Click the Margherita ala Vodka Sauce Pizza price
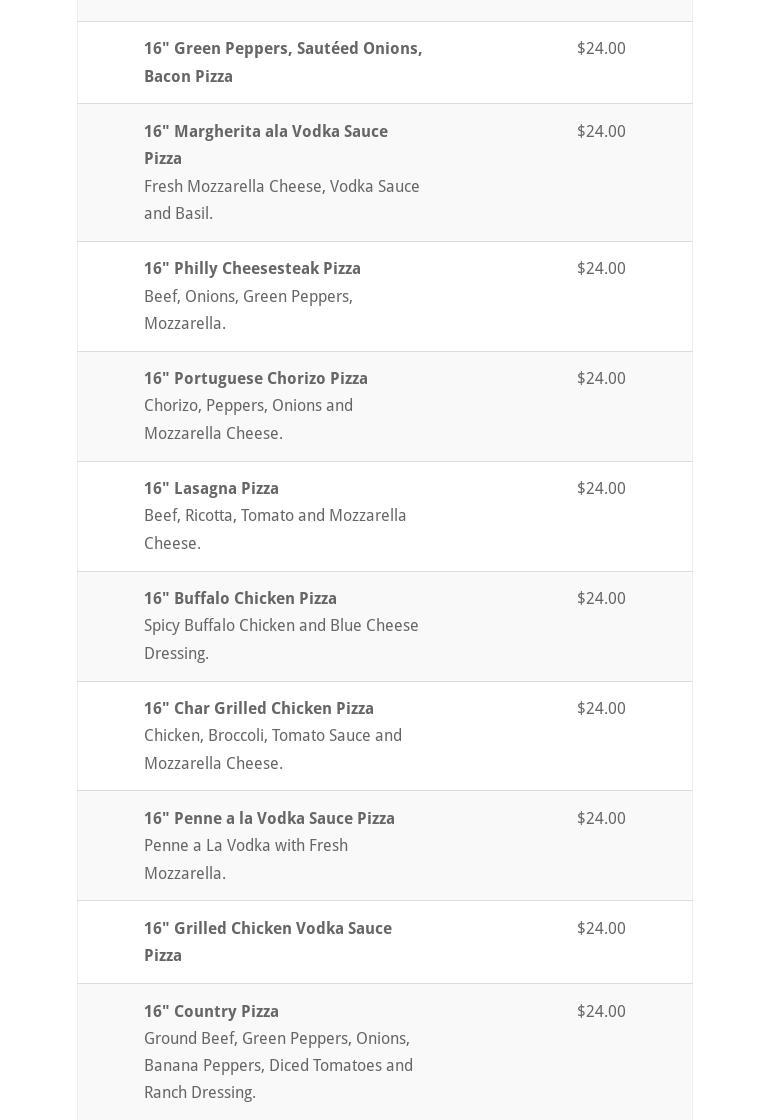770x1120 pixels. 601,132
